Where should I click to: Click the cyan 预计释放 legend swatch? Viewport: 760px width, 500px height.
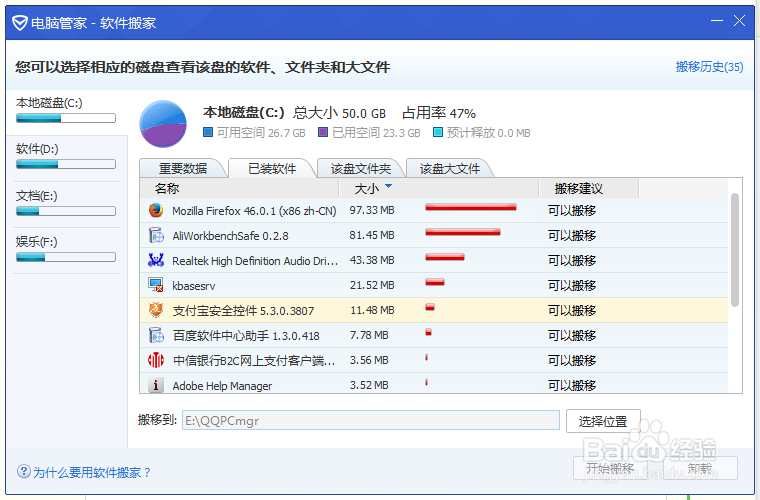coord(438,132)
